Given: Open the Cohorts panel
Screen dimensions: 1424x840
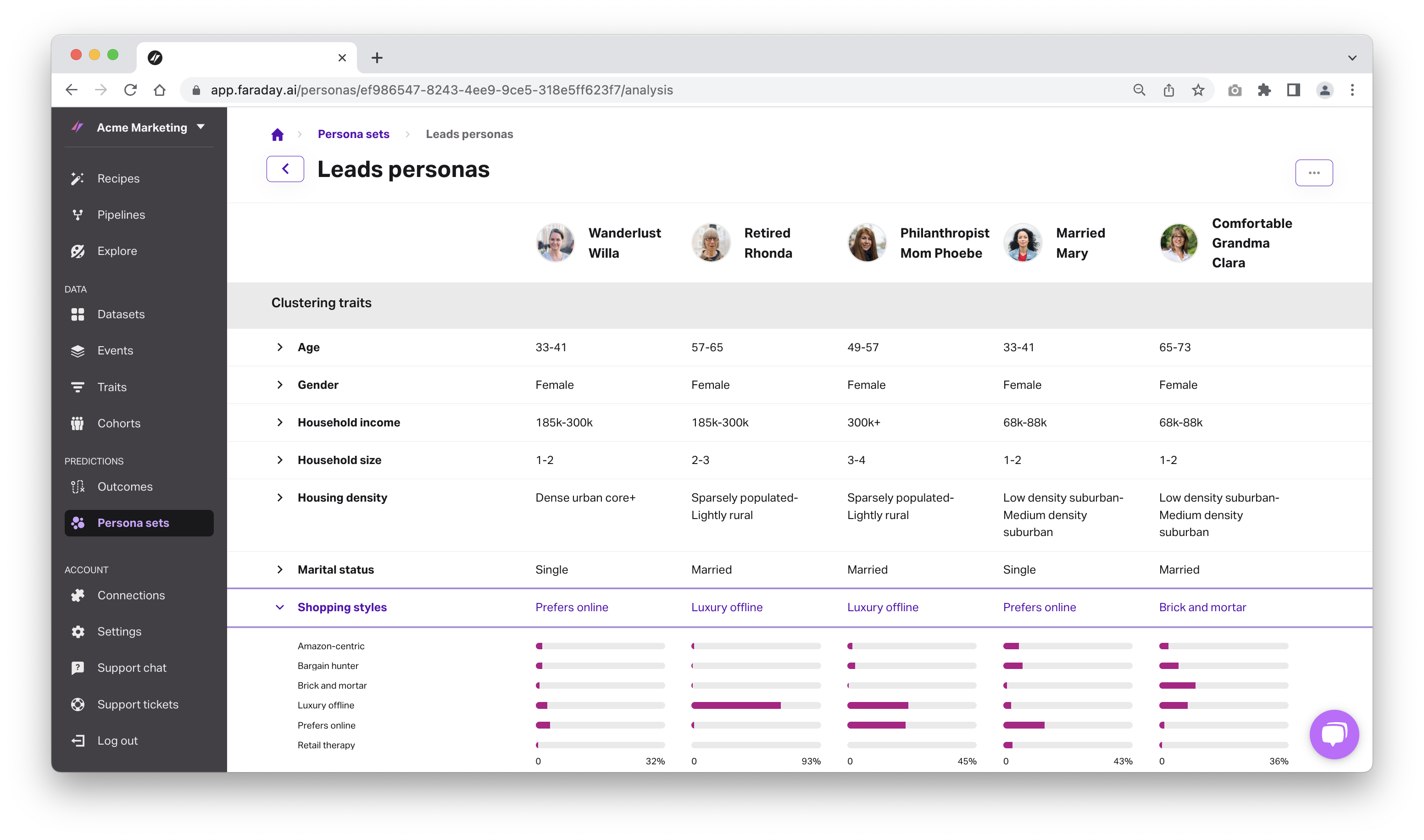Looking at the screenshot, I should [x=119, y=423].
